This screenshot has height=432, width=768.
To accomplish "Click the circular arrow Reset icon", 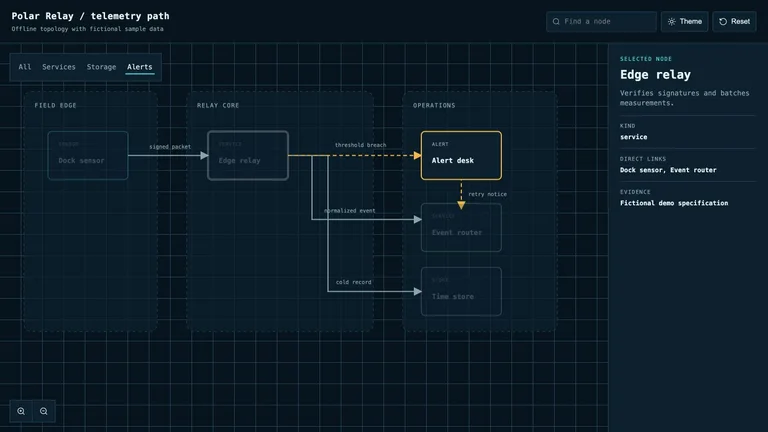I will (x=723, y=22).
